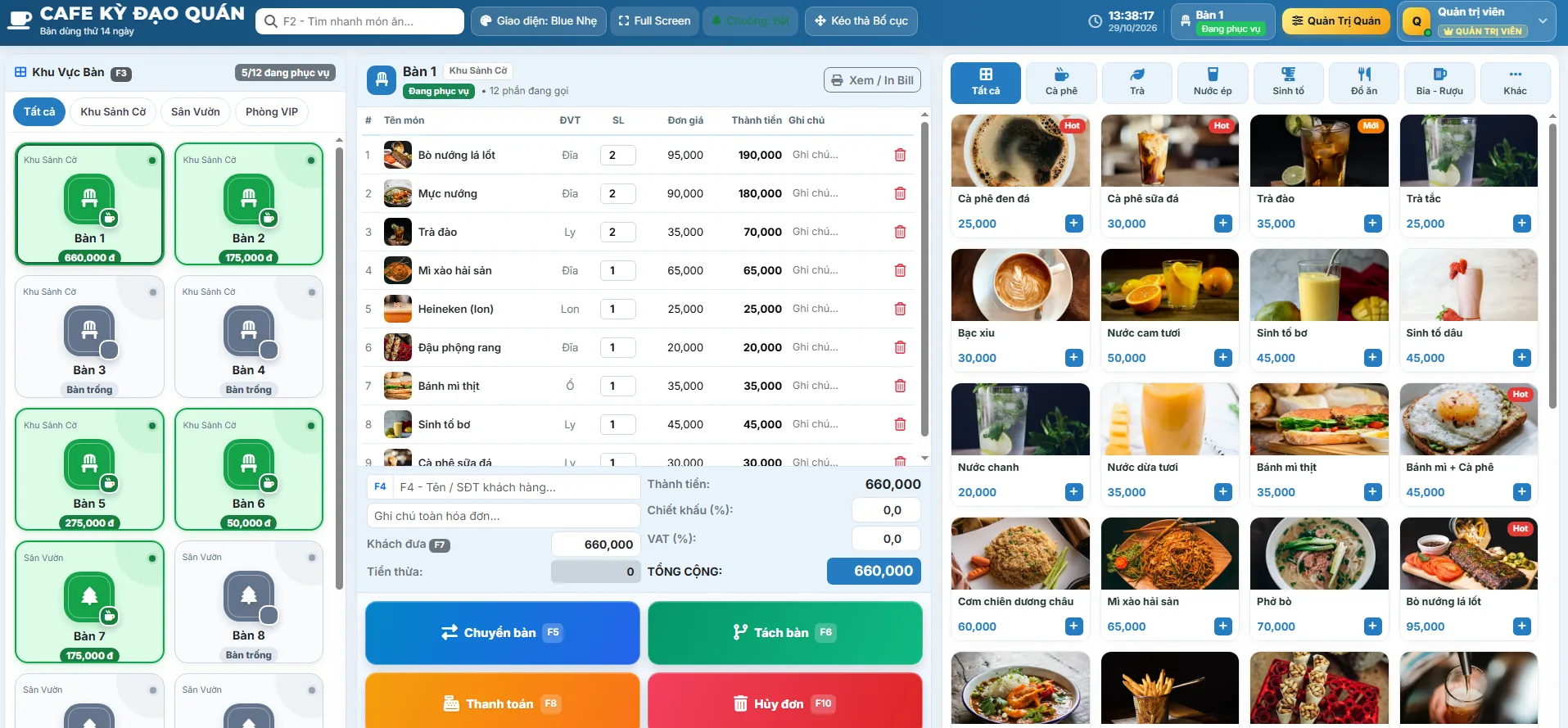Click the Xem / In Bill button
The height and width of the screenshot is (728, 1568).
point(872,80)
